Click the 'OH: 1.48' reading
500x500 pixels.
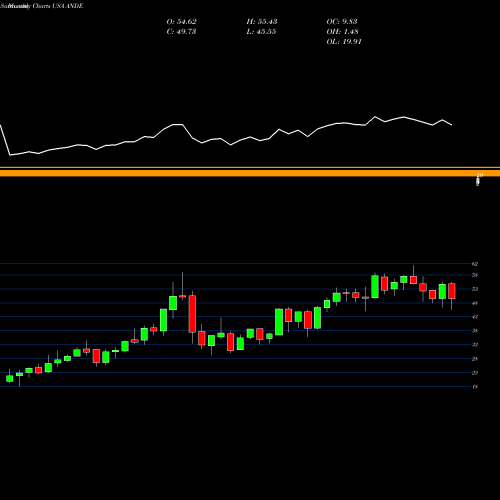(342, 32)
